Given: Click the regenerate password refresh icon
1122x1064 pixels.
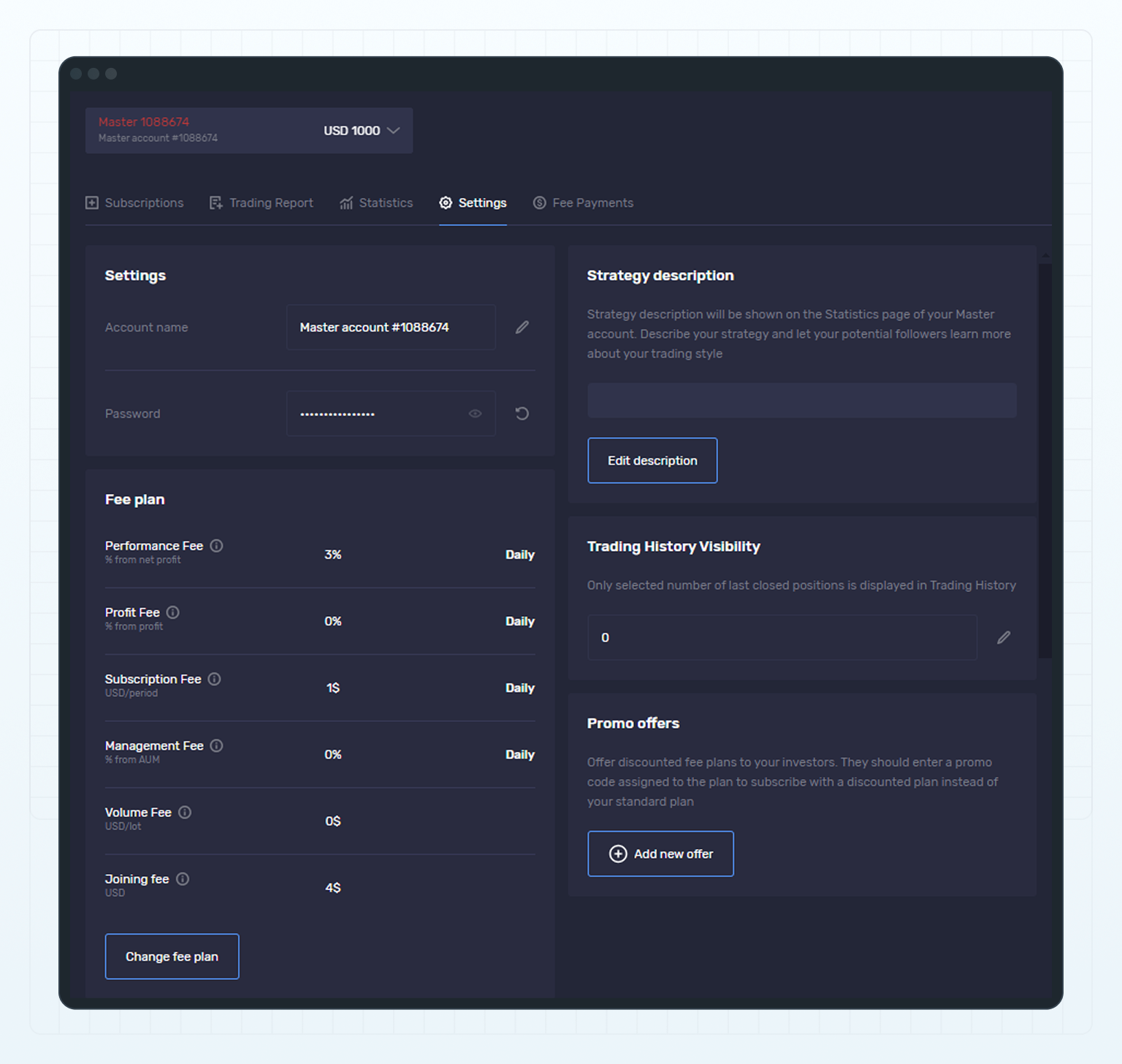Looking at the screenshot, I should tap(522, 414).
